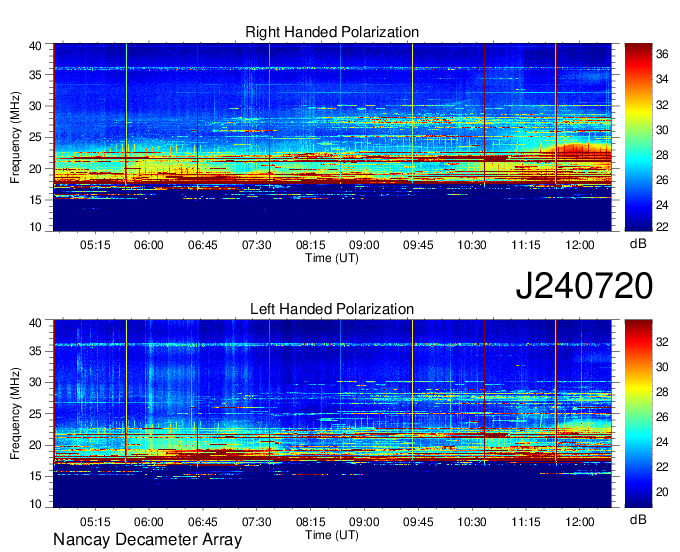Click the 20 dB label on lower colorbar
The image size is (680, 552).
point(662,492)
